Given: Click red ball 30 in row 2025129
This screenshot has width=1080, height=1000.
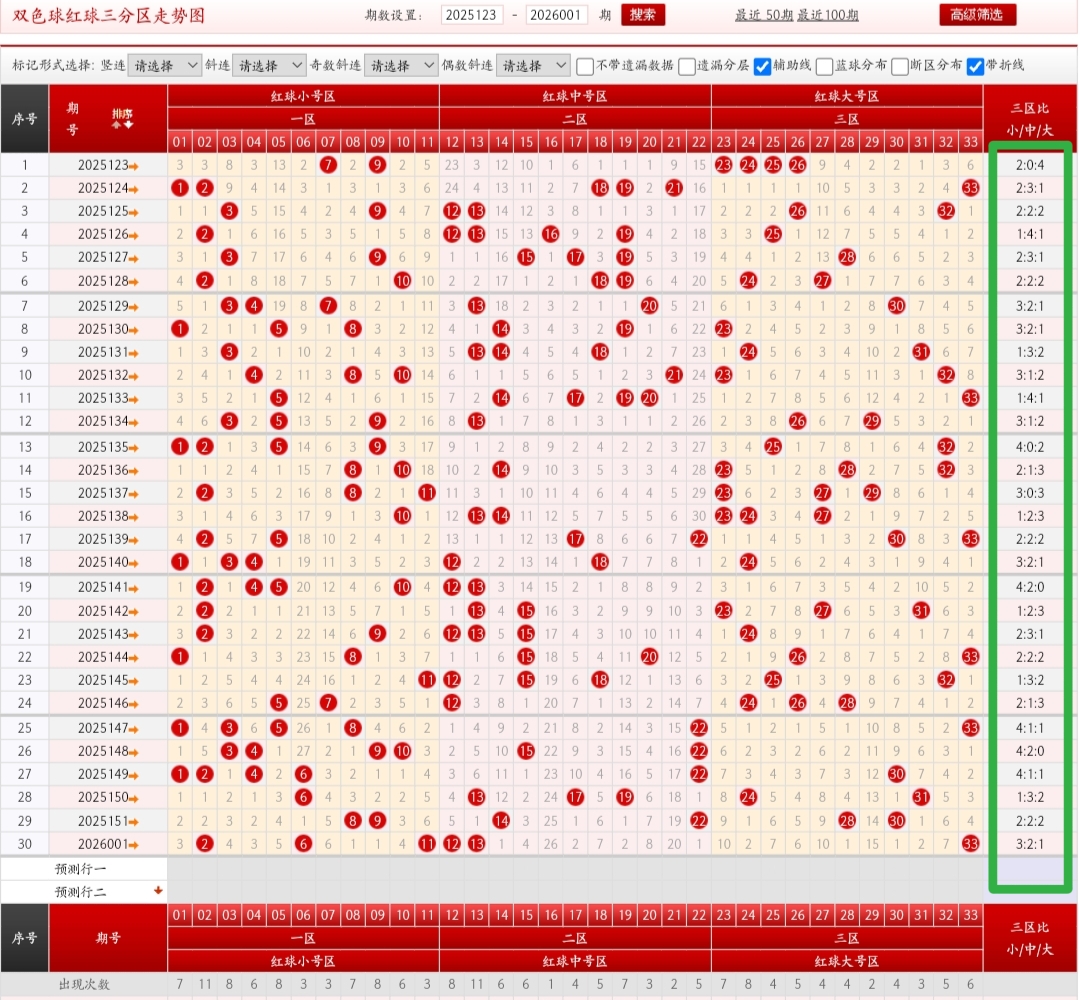Looking at the screenshot, I should (x=896, y=306).
